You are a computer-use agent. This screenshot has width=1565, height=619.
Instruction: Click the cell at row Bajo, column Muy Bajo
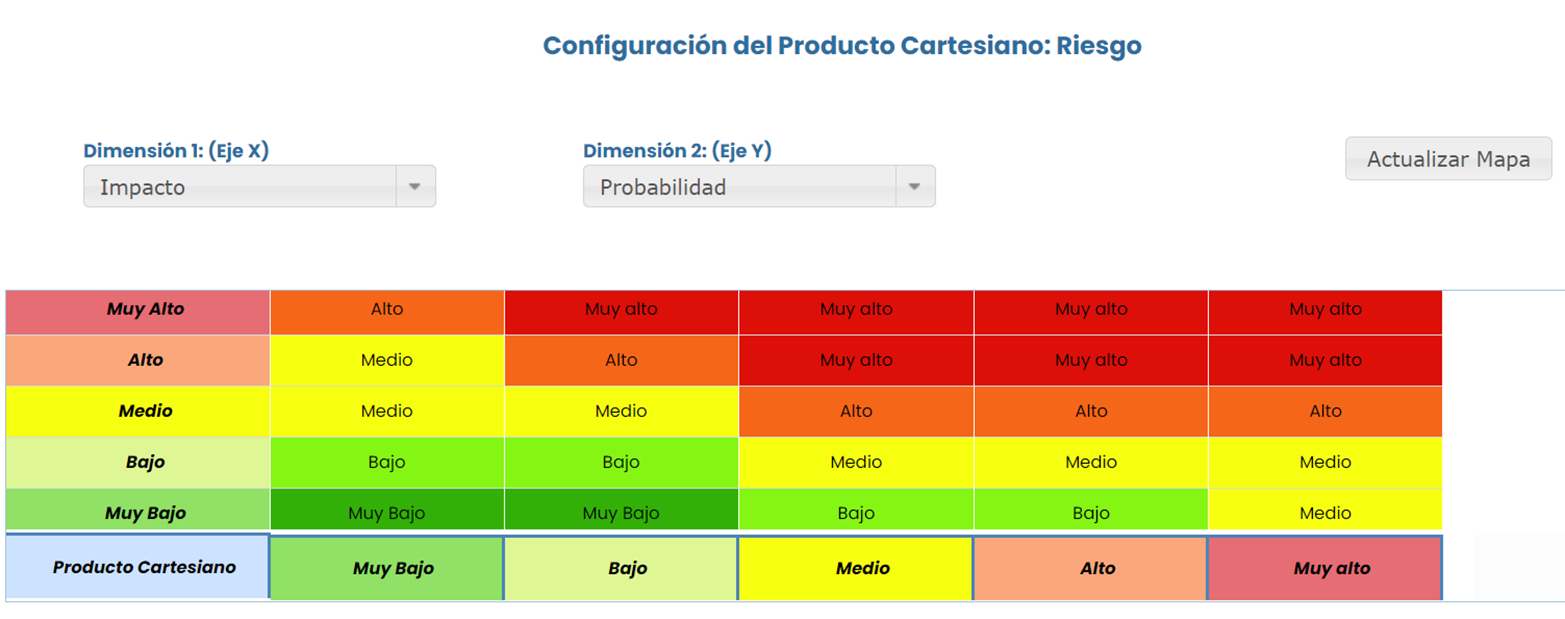[387, 463]
